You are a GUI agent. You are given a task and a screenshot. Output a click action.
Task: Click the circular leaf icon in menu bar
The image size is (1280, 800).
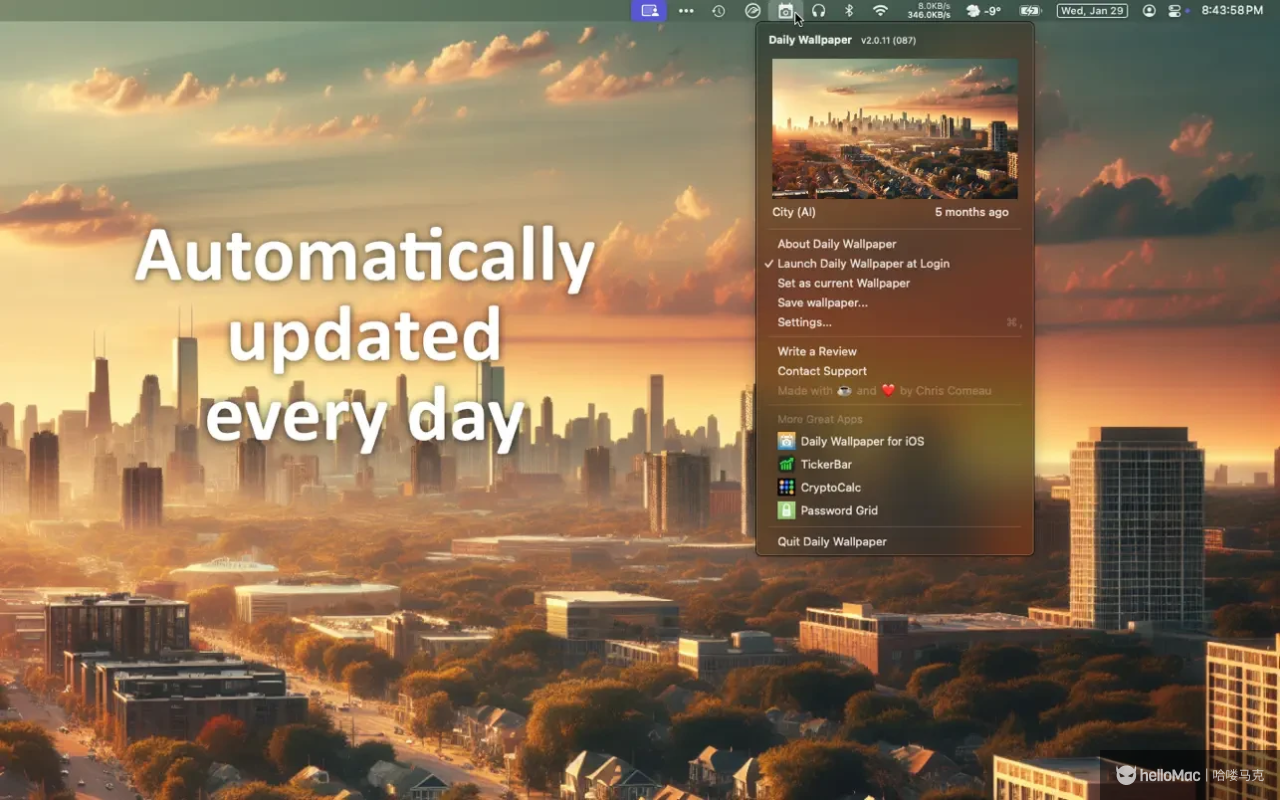(x=753, y=11)
